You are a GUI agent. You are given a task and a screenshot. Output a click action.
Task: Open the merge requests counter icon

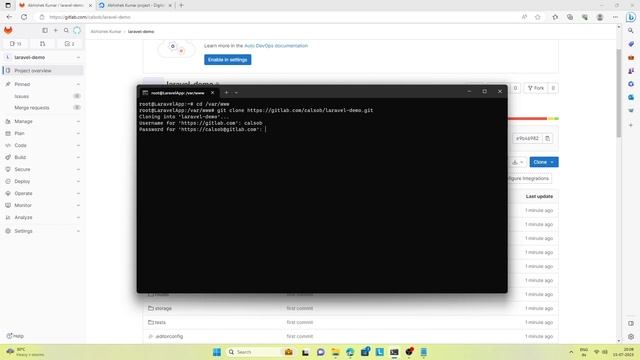(x=42, y=44)
